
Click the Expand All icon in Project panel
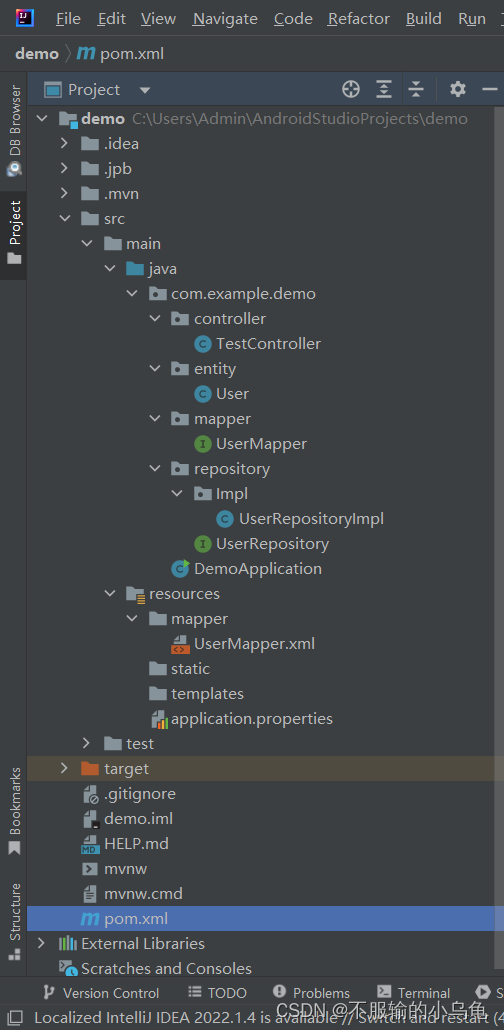pos(384,89)
